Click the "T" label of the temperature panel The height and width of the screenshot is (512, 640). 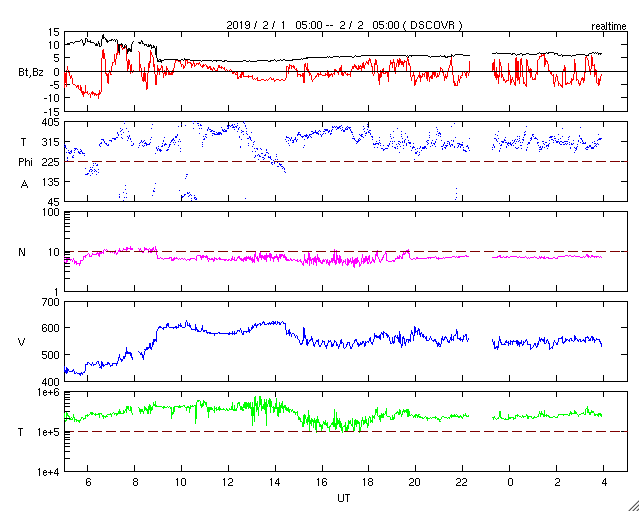coord(21,432)
